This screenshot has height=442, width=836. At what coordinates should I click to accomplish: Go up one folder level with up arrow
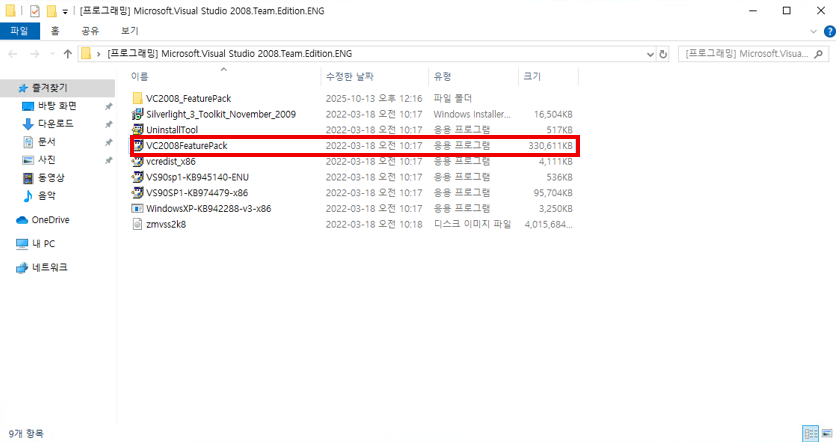(67, 53)
